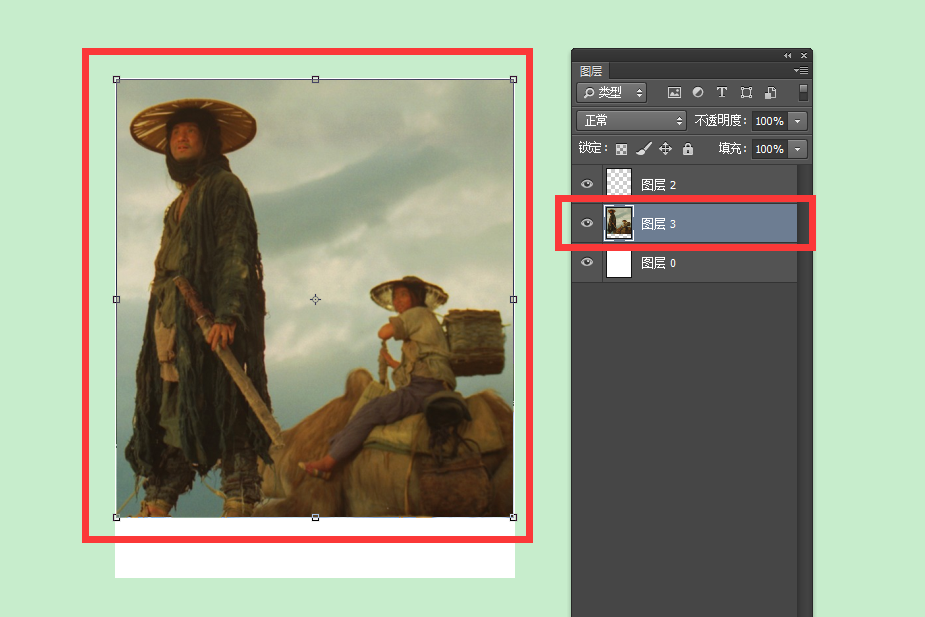This screenshot has width=925, height=617.
Task: Filter layers by type (T) icon
Action: coord(721,92)
